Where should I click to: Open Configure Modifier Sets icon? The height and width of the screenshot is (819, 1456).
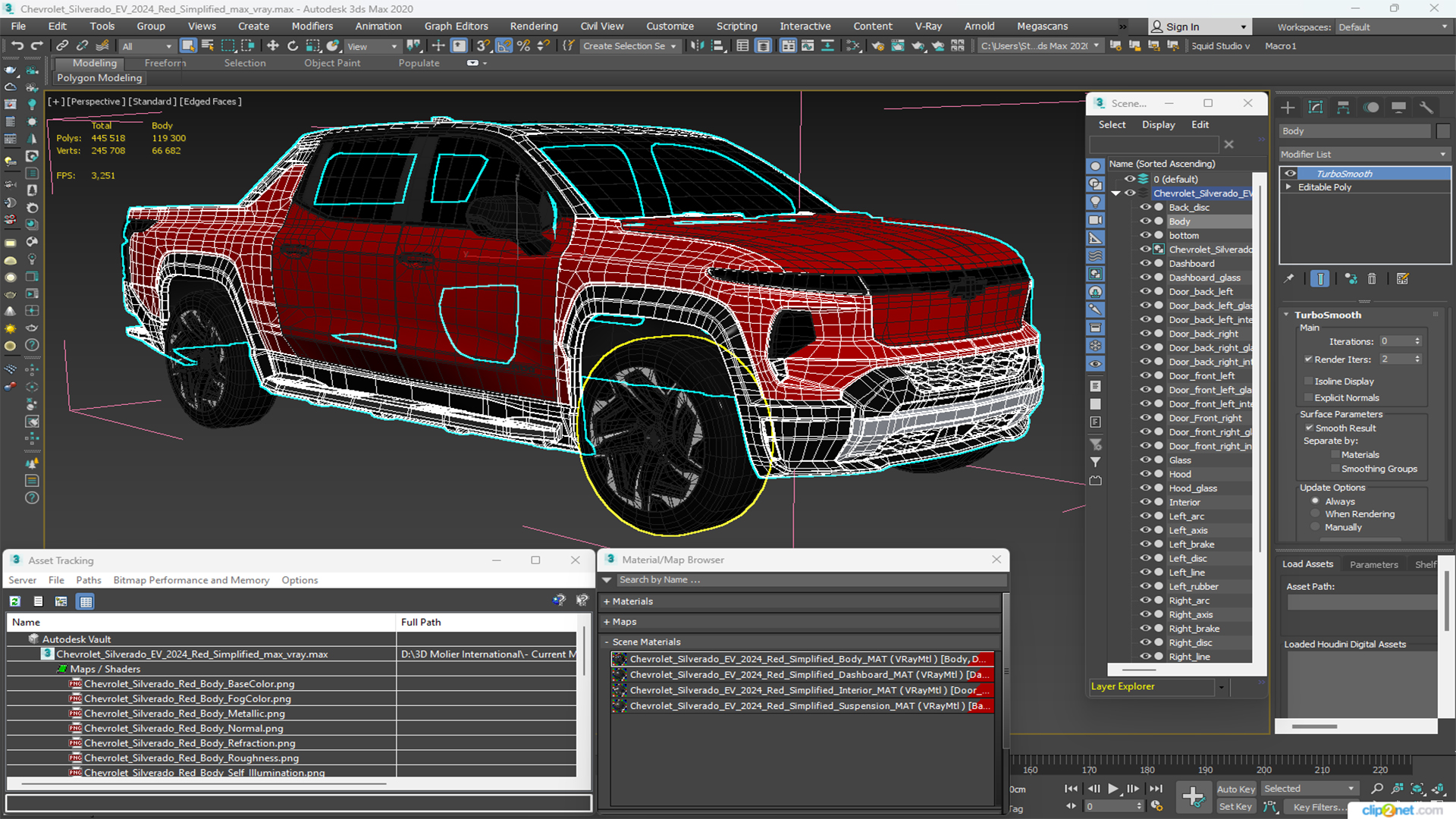[1403, 279]
